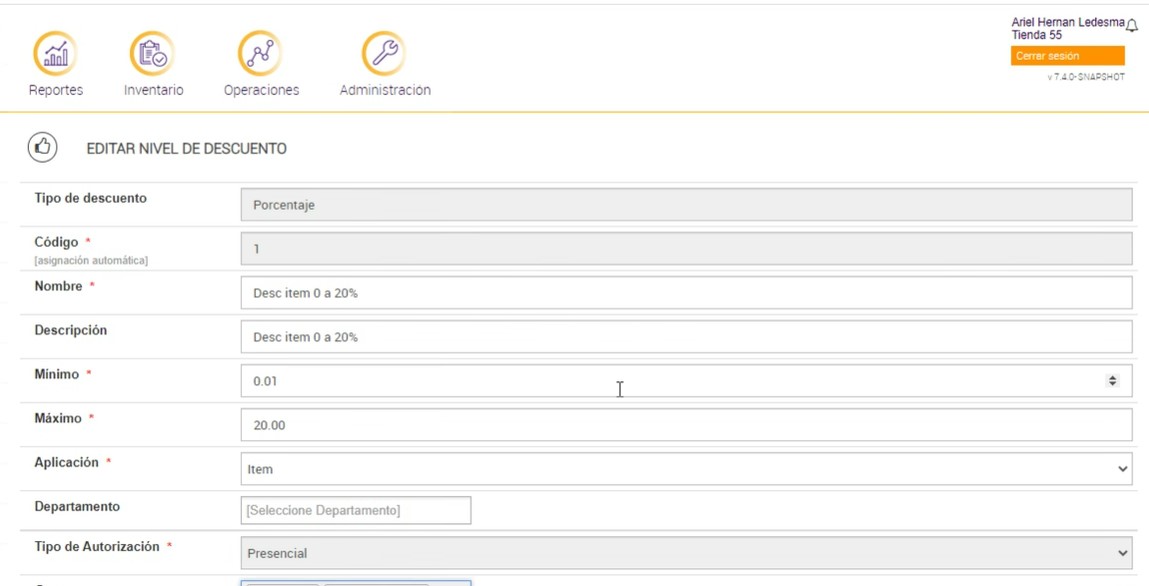The height and width of the screenshot is (586, 1149).
Task: Click the Mínimo field stepper arrows
Action: 1112,381
